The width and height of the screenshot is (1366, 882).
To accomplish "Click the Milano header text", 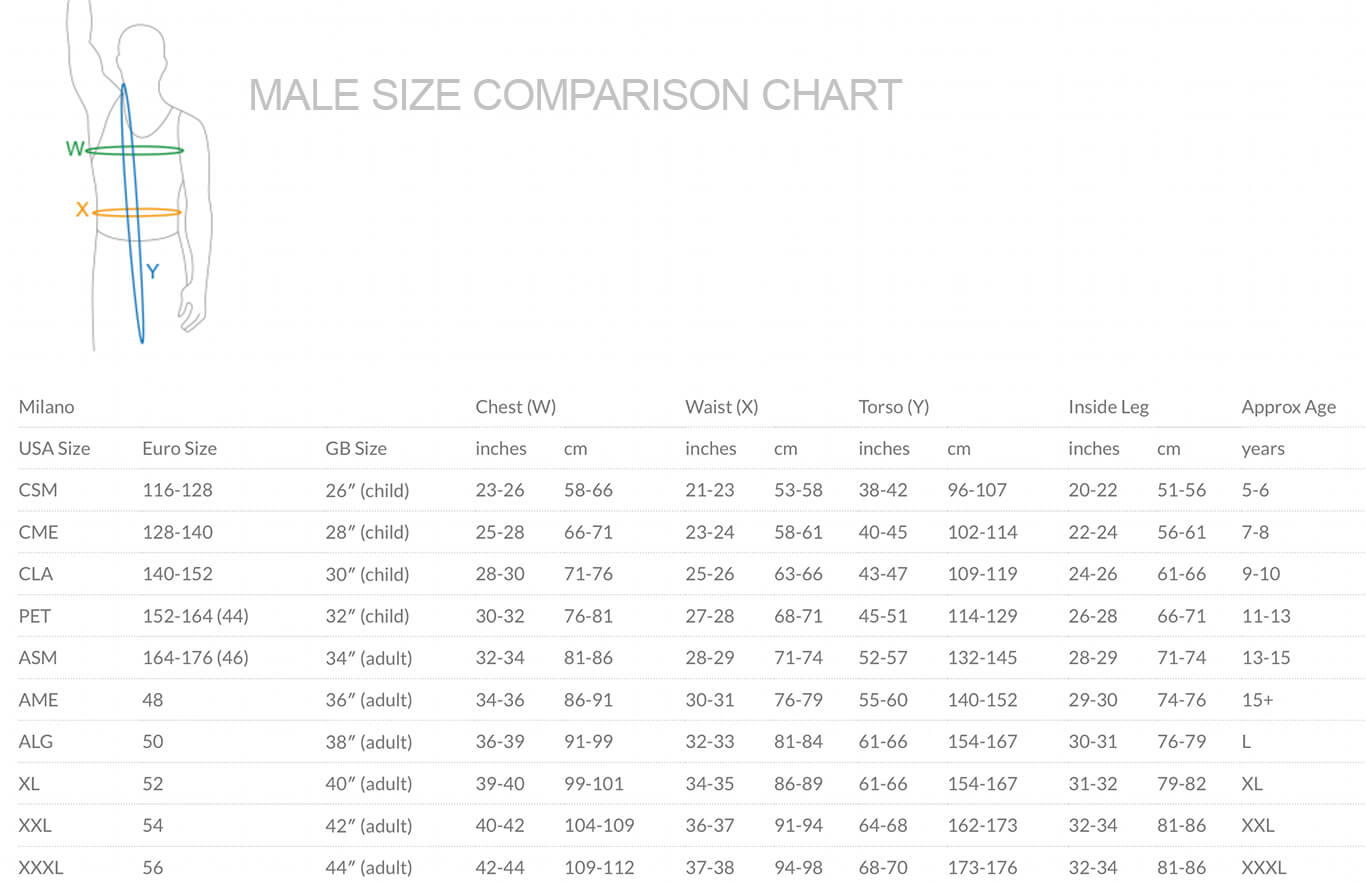I will [x=46, y=407].
